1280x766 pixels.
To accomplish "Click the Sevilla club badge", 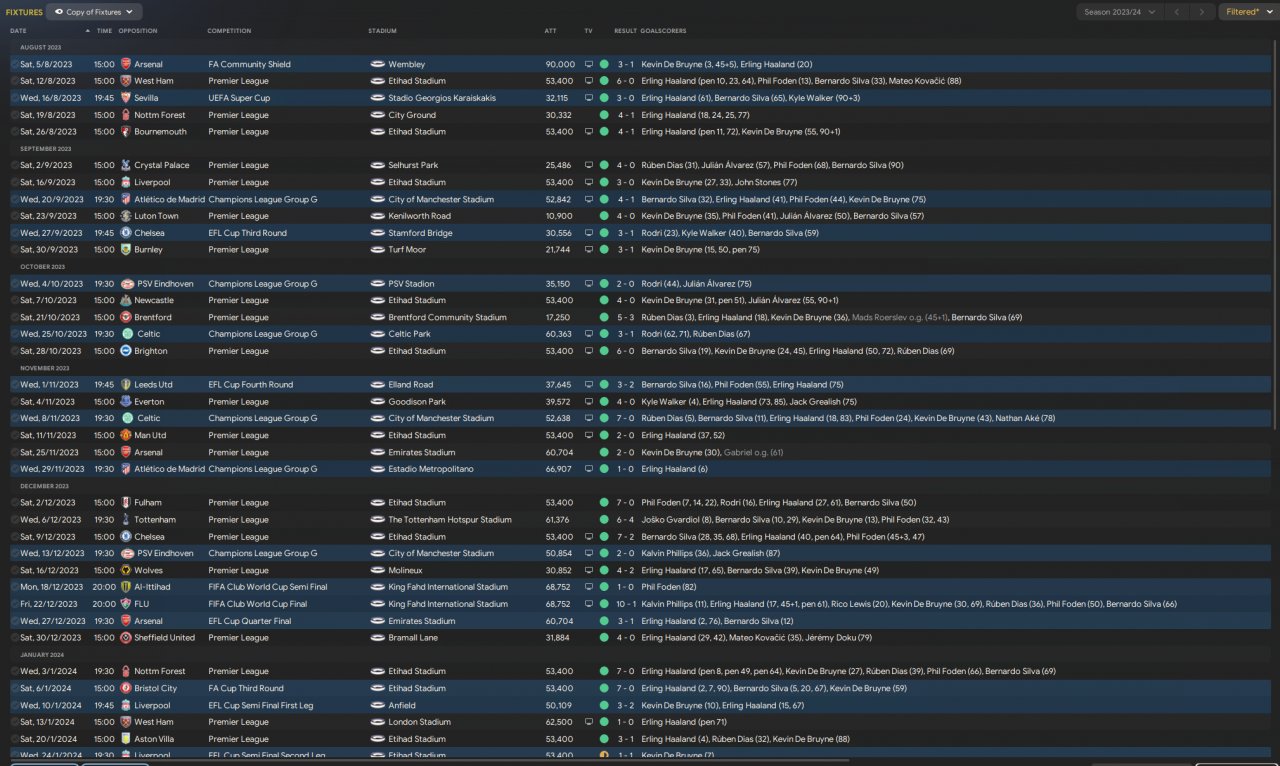I will (126, 98).
